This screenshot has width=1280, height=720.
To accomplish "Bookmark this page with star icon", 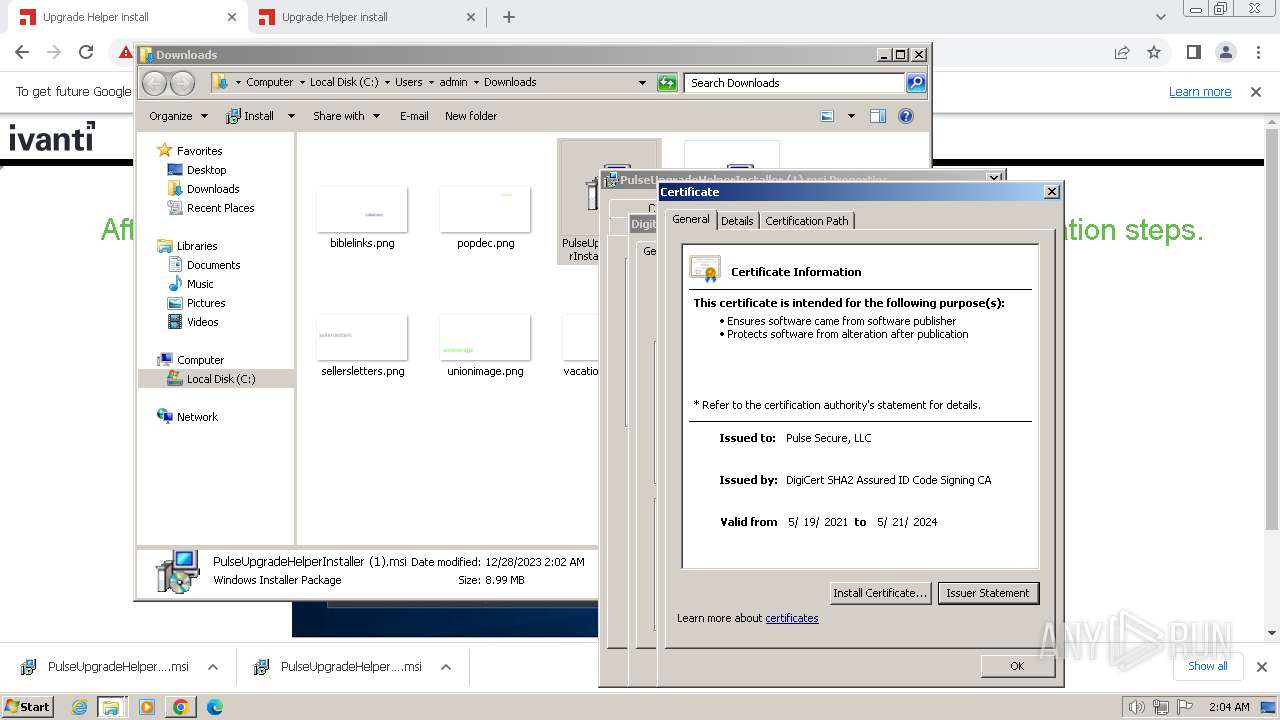I will (1154, 52).
